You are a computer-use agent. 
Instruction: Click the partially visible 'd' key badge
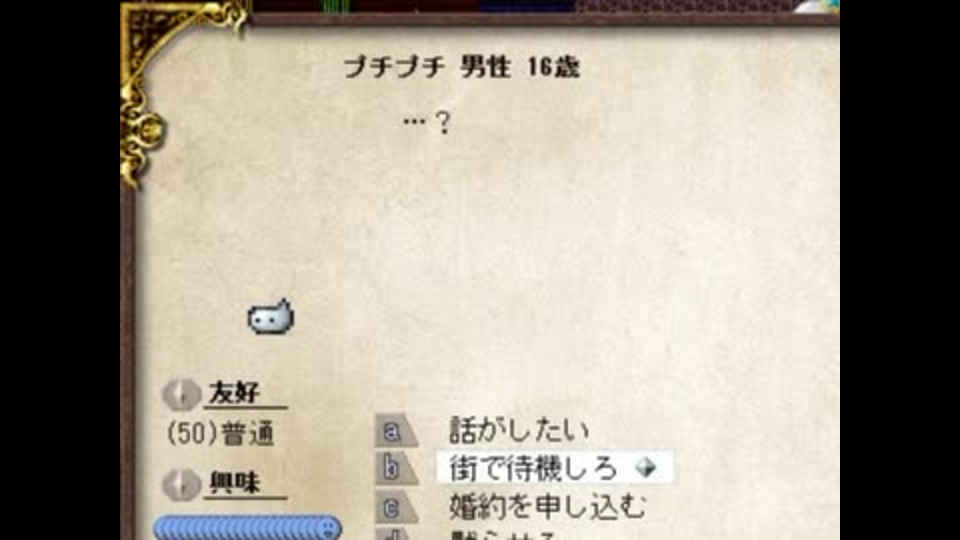pos(396,534)
